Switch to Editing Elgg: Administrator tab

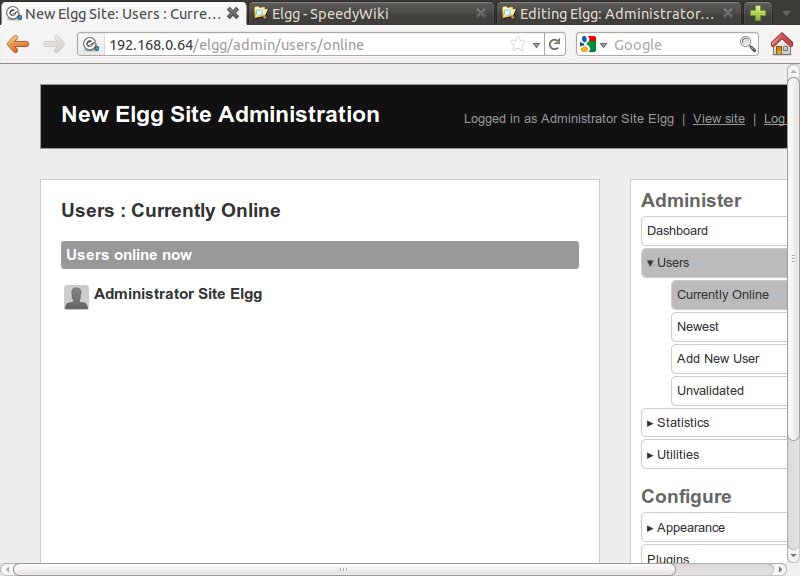click(616, 14)
